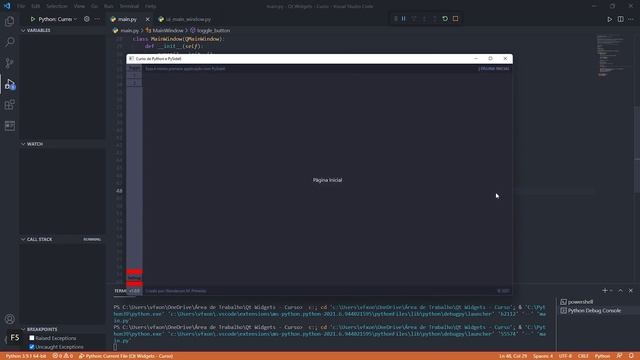Image resolution: width=640 pixels, height=360 pixels.
Task: Click Python: Current File debug status item
Action: click(126, 356)
